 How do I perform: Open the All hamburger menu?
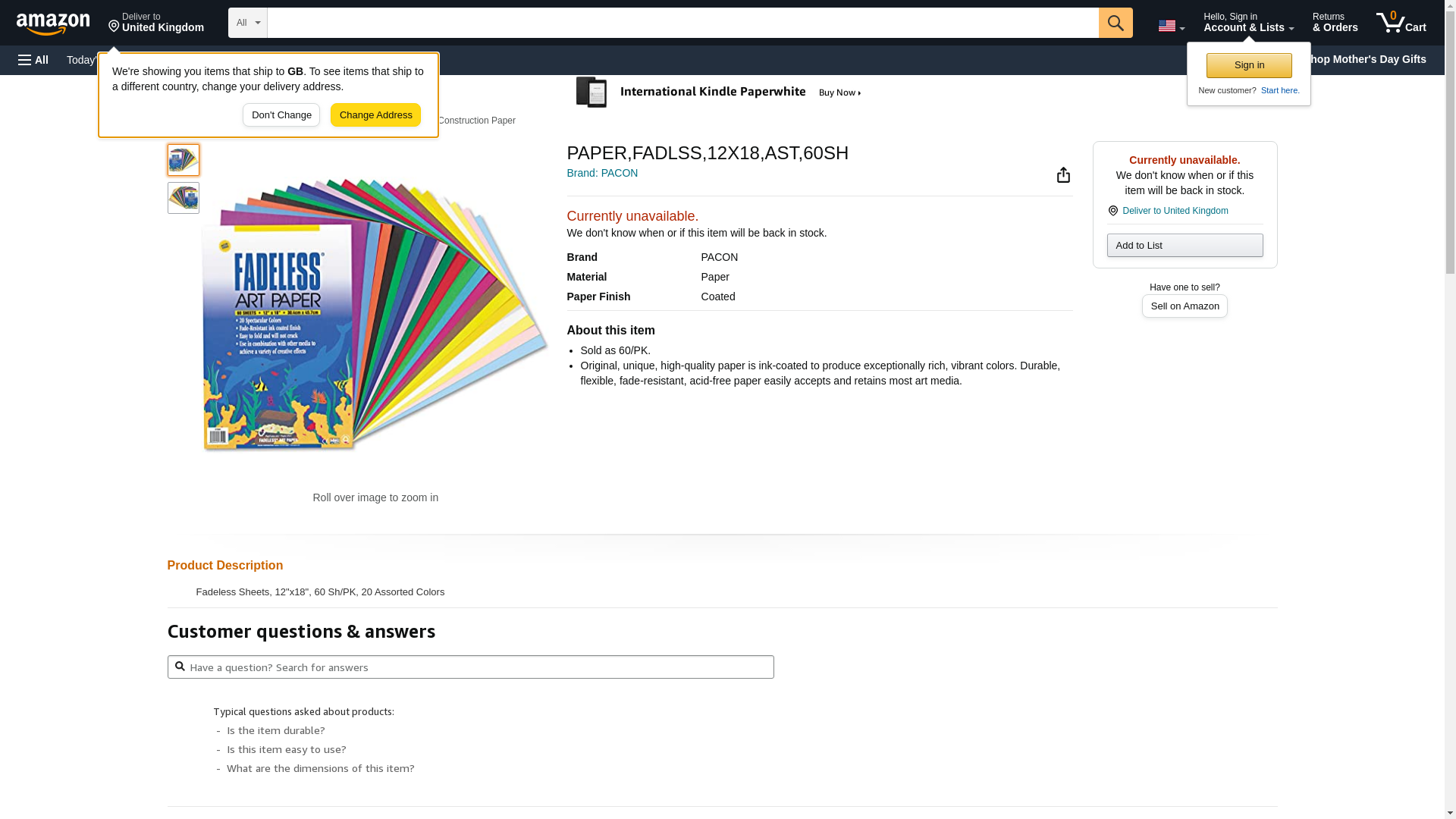coord(33,60)
